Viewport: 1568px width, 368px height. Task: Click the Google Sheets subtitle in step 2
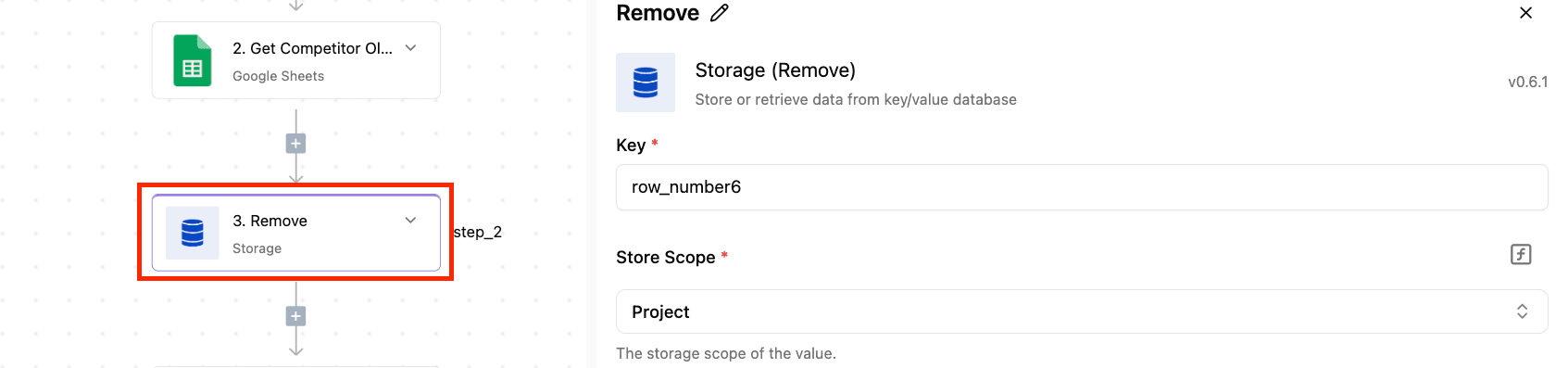coord(278,76)
